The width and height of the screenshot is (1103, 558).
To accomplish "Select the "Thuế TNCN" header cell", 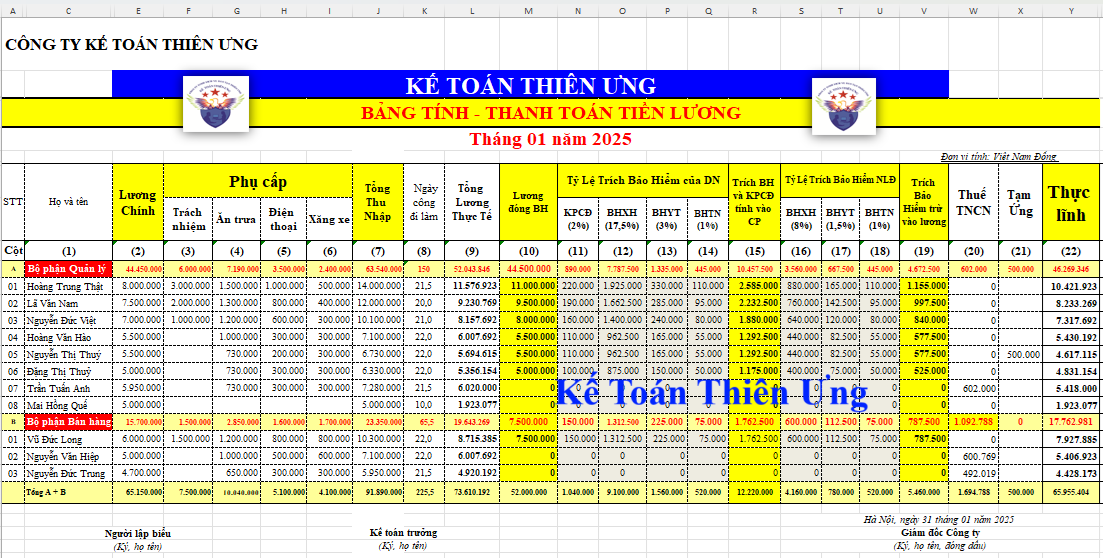I will coord(973,202).
